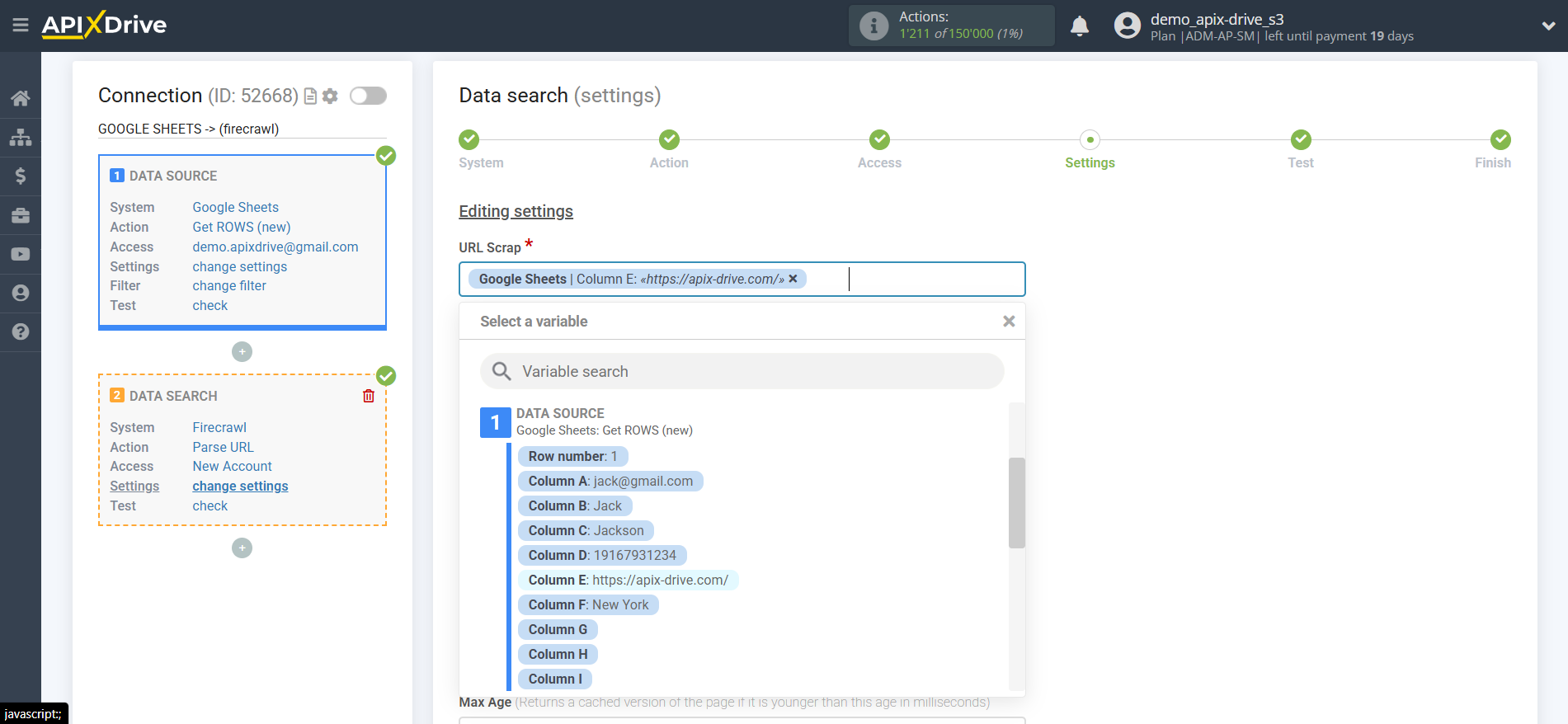Click the variable list scrollbar

(1016, 503)
